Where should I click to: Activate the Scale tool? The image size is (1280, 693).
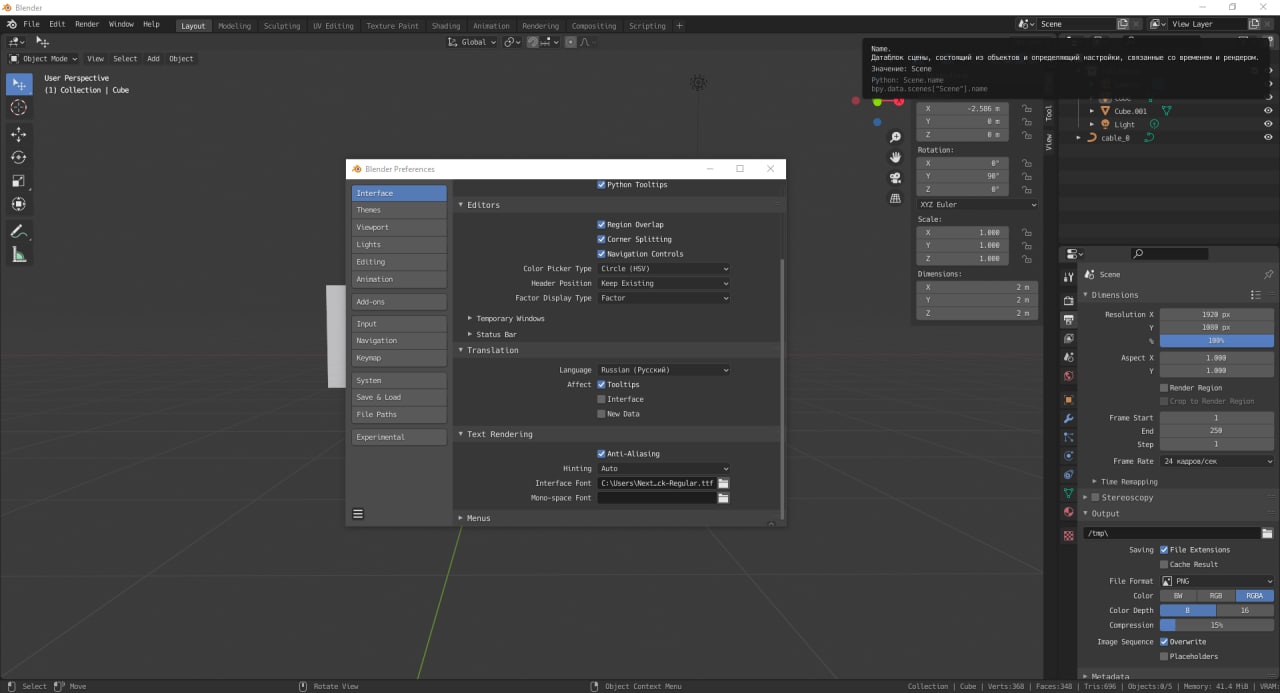pos(19,181)
